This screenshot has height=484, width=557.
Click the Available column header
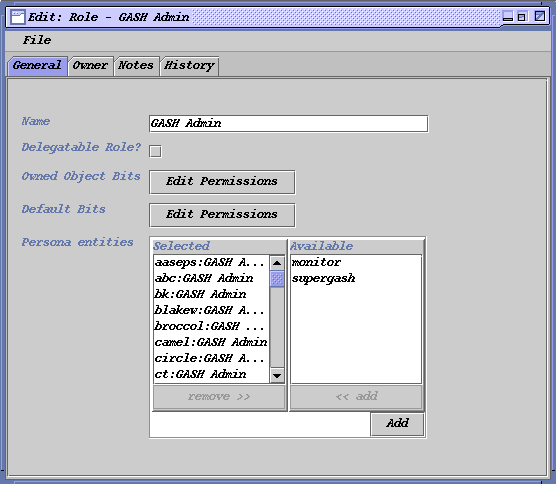tap(356, 246)
